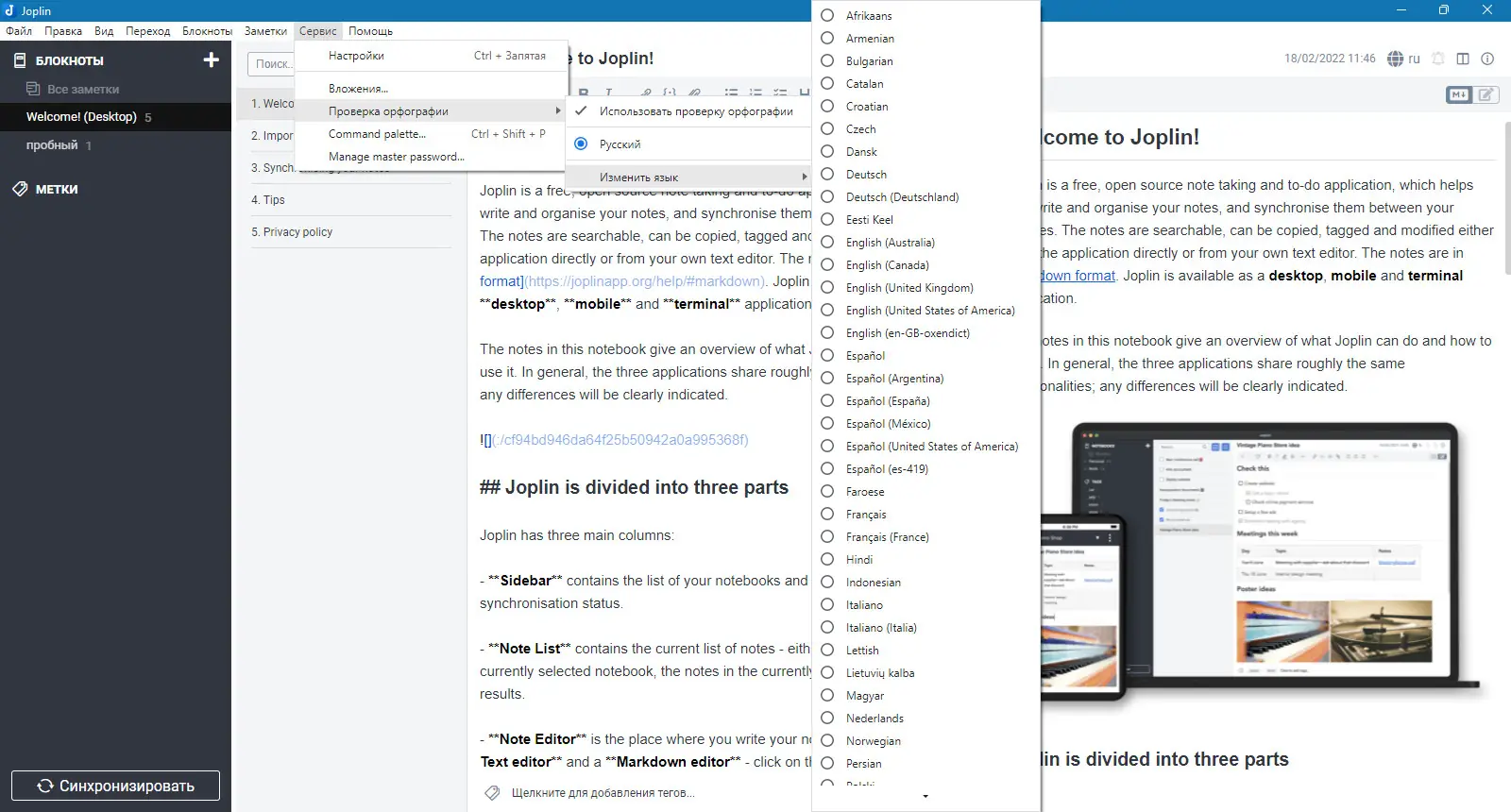Pick English (Canada) radio option
Image resolution: width=1511 pixels, height=812 pixels.
[x=827, y=265]
